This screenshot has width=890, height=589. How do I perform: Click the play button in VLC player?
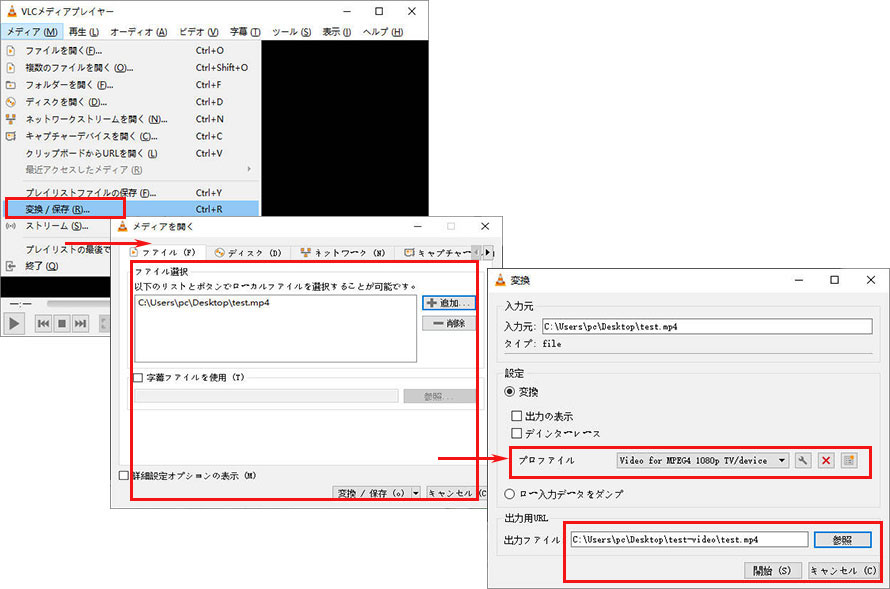click(x=14, y=323)
